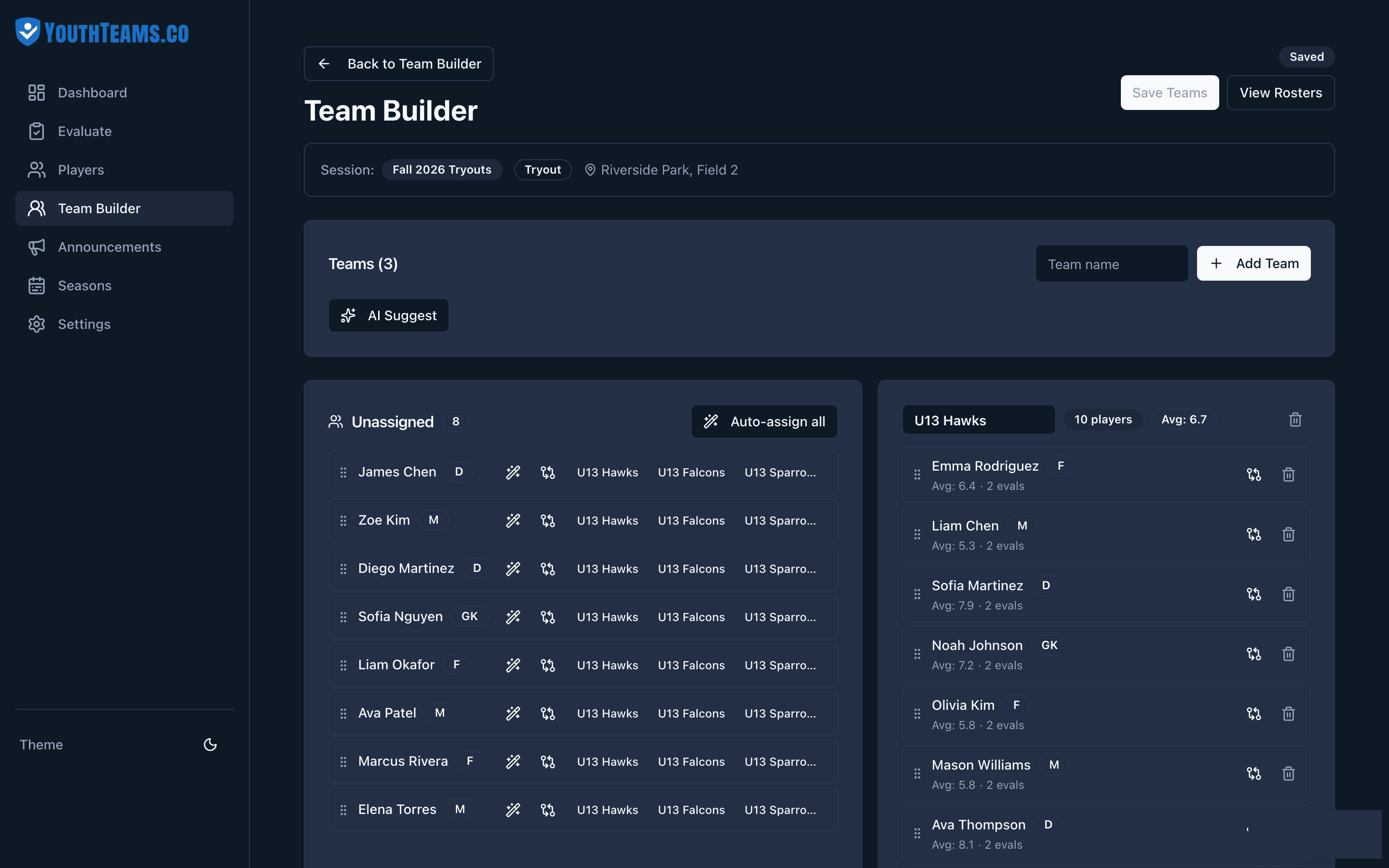Viewport: 1389px width, 868px height.
Task: Click the Save Teams button
Action: (1169, 93)
